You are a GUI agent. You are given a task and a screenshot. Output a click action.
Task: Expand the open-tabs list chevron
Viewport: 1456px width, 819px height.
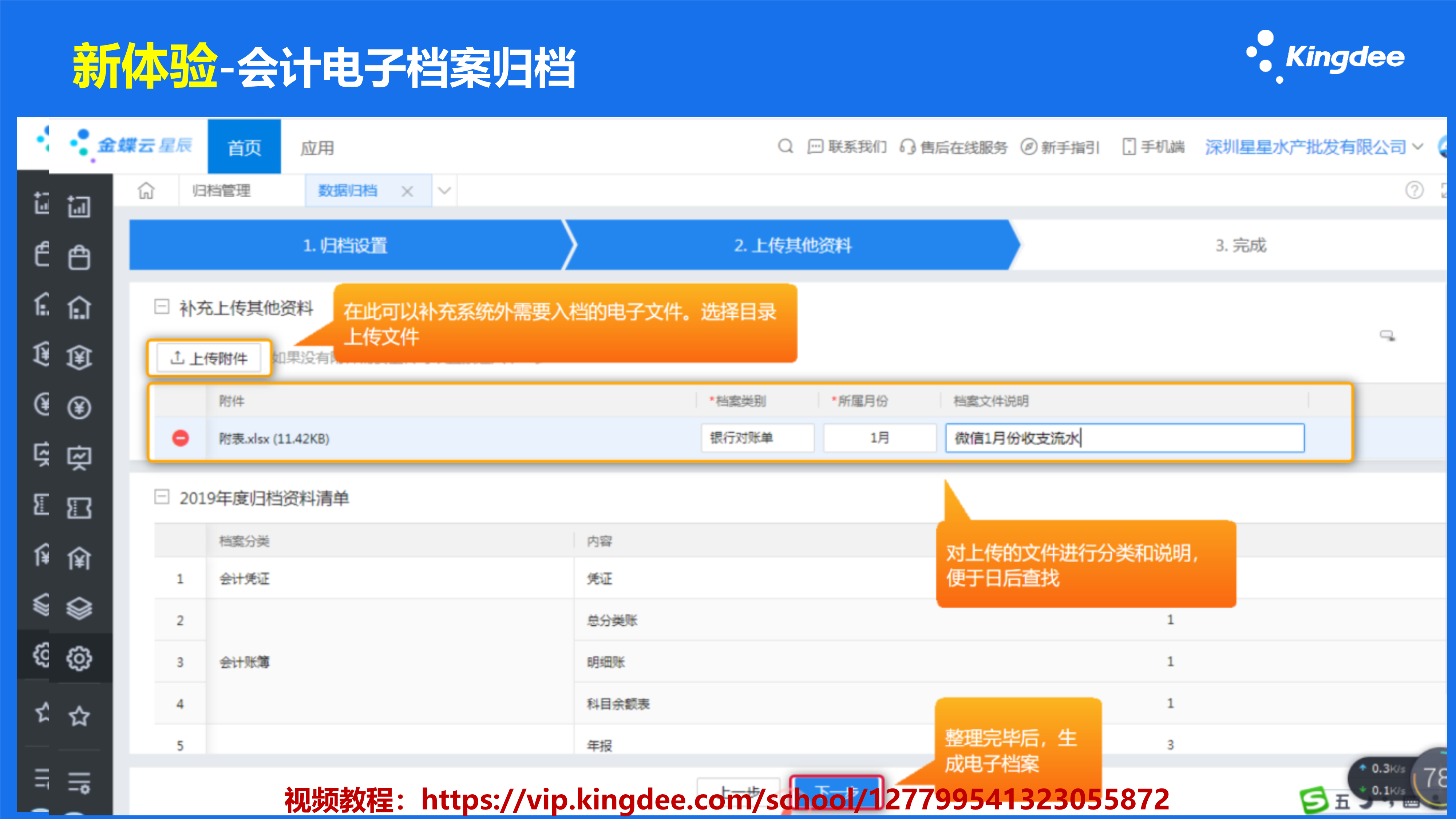coord(445,191)
